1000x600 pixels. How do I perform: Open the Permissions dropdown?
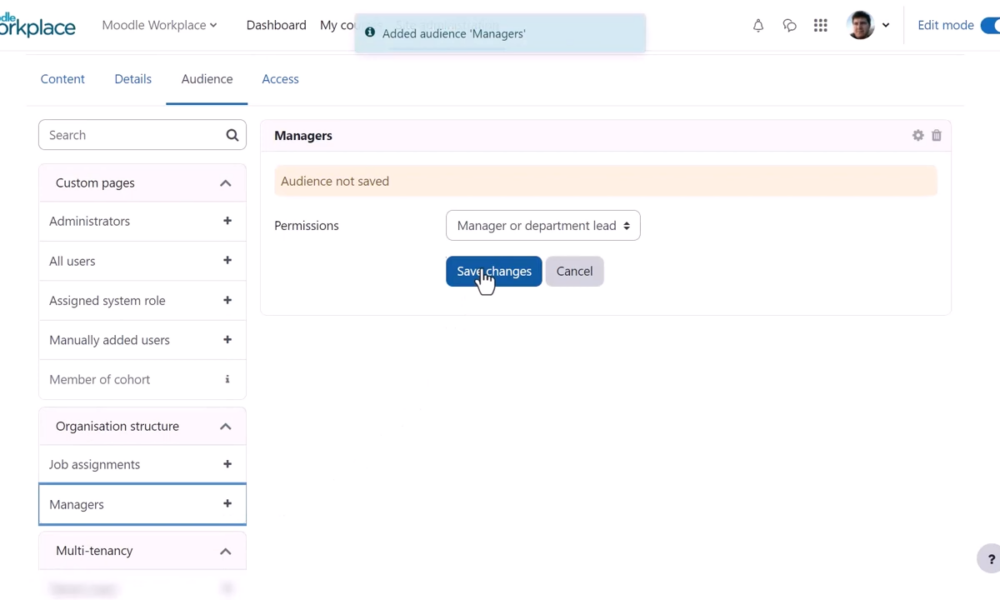[x=542, y=225]
